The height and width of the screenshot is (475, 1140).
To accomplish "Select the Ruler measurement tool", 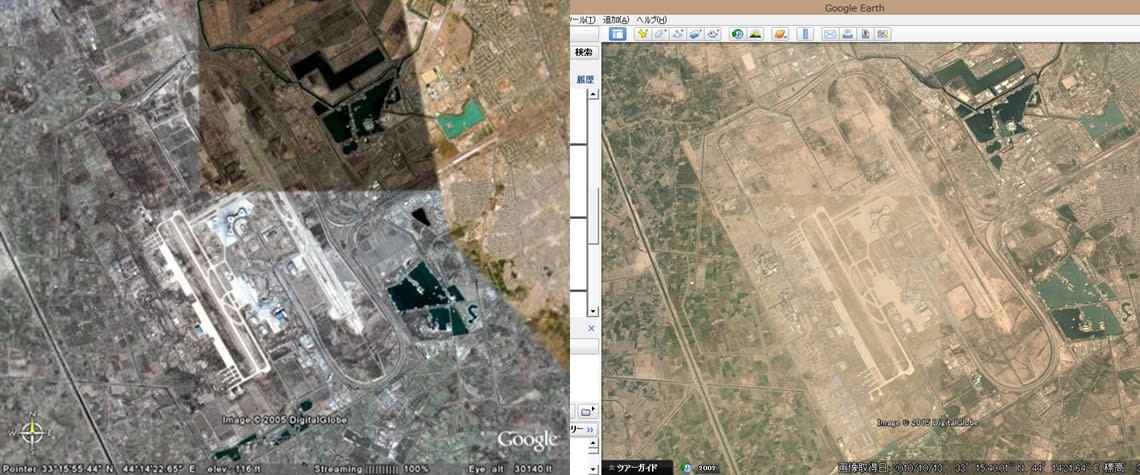I will point(805,33).
